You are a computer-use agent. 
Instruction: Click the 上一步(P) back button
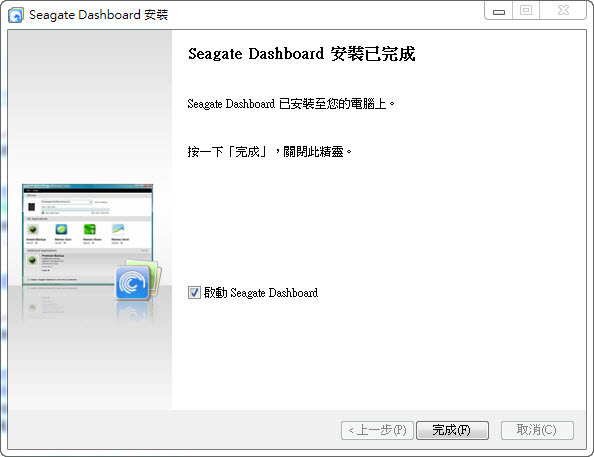coord(377,430)
